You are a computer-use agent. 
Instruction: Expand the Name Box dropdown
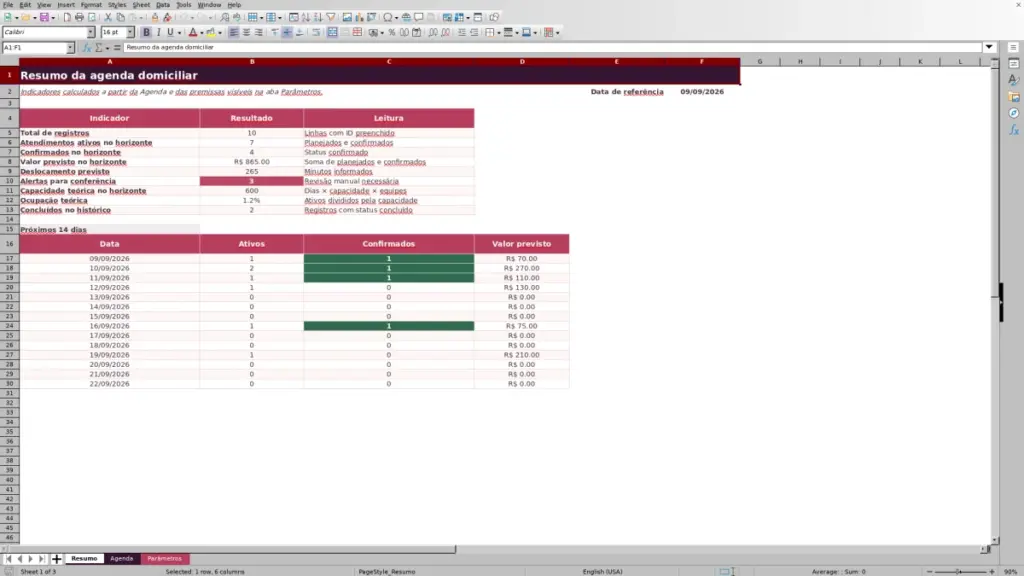(x=70, y=48)
